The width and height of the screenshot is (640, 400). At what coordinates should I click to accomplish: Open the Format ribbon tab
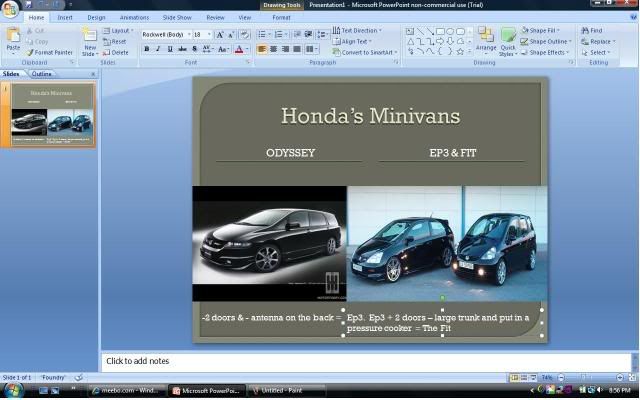(281, 18)
